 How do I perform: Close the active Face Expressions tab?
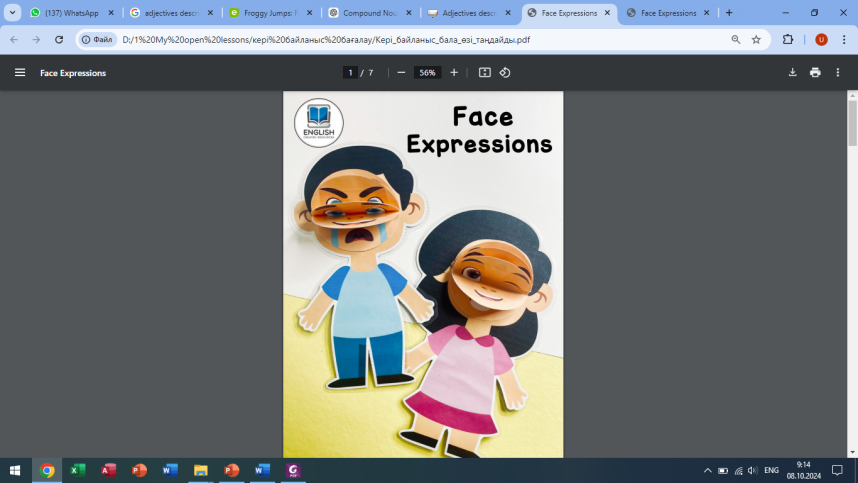(x=607, y=13)
